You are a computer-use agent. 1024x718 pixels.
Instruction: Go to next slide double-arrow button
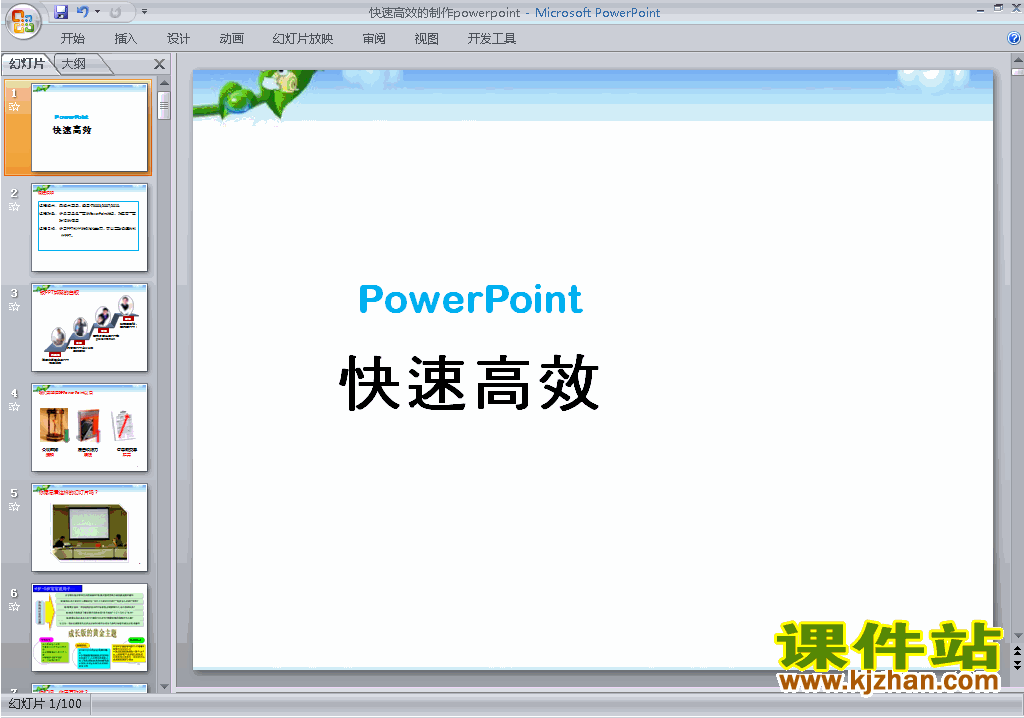pyautogui.click(x=1017, y=664)
